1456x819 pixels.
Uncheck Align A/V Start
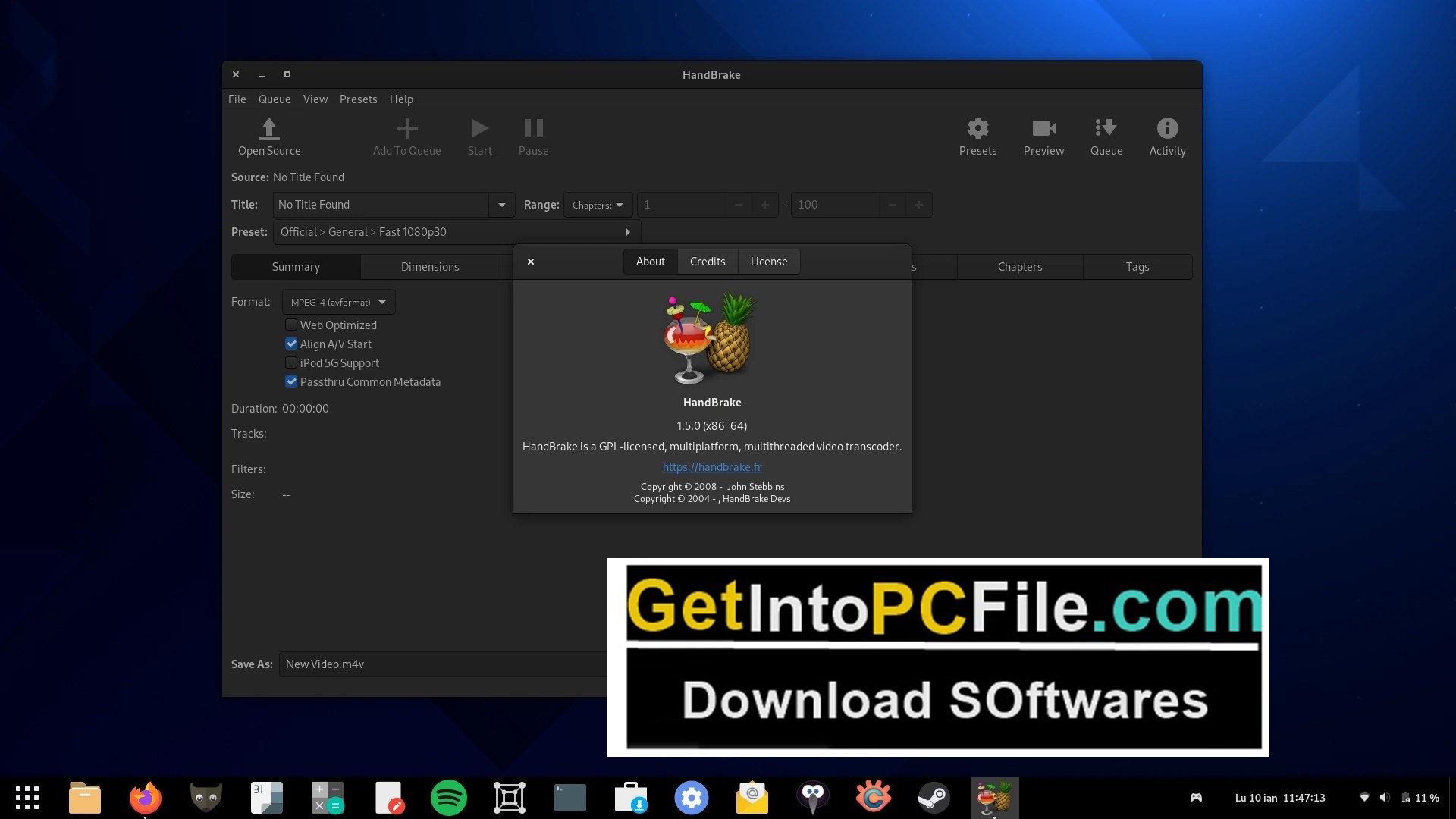pos(291,344)
